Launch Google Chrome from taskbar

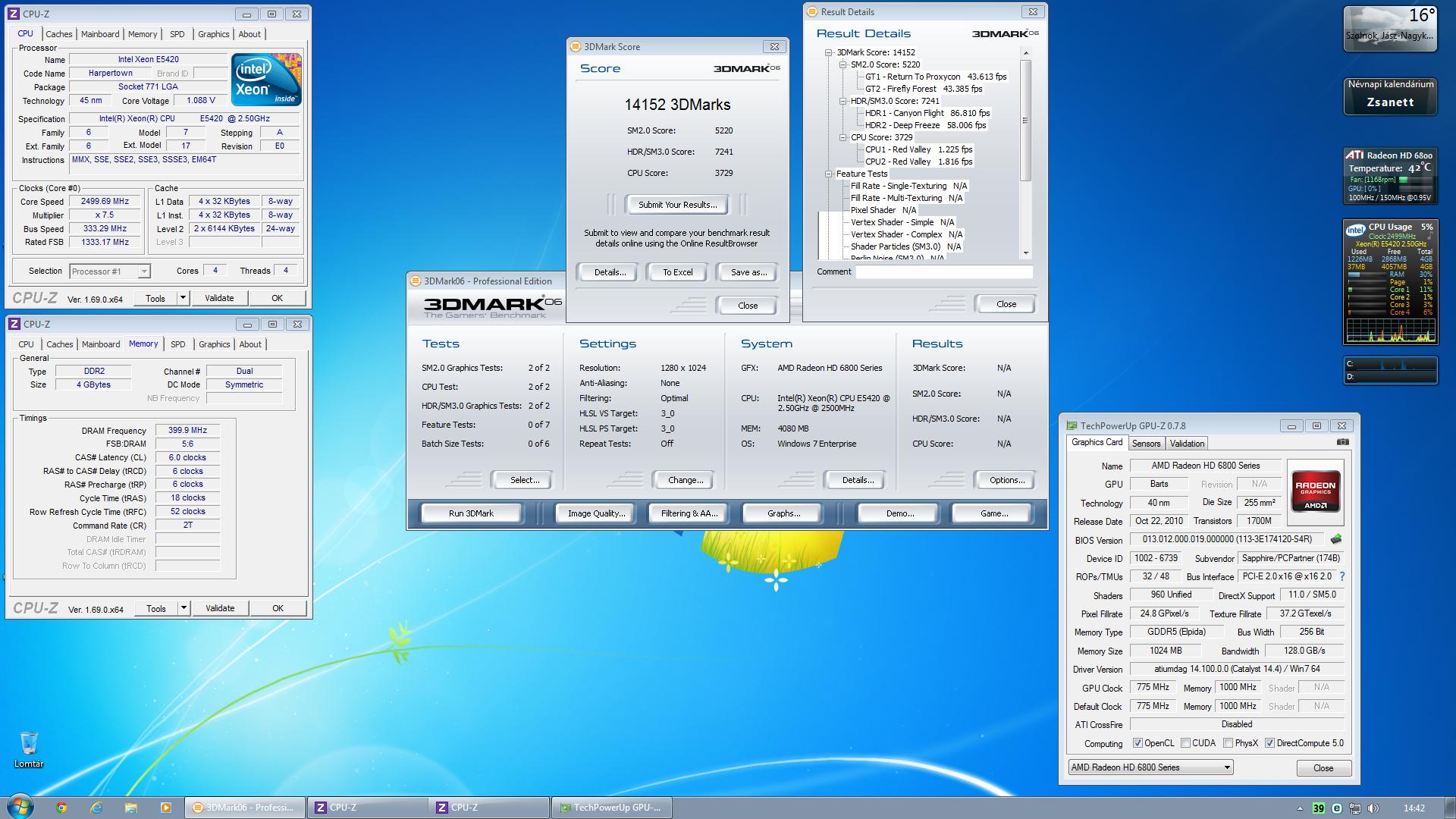[x=61, y=808]
